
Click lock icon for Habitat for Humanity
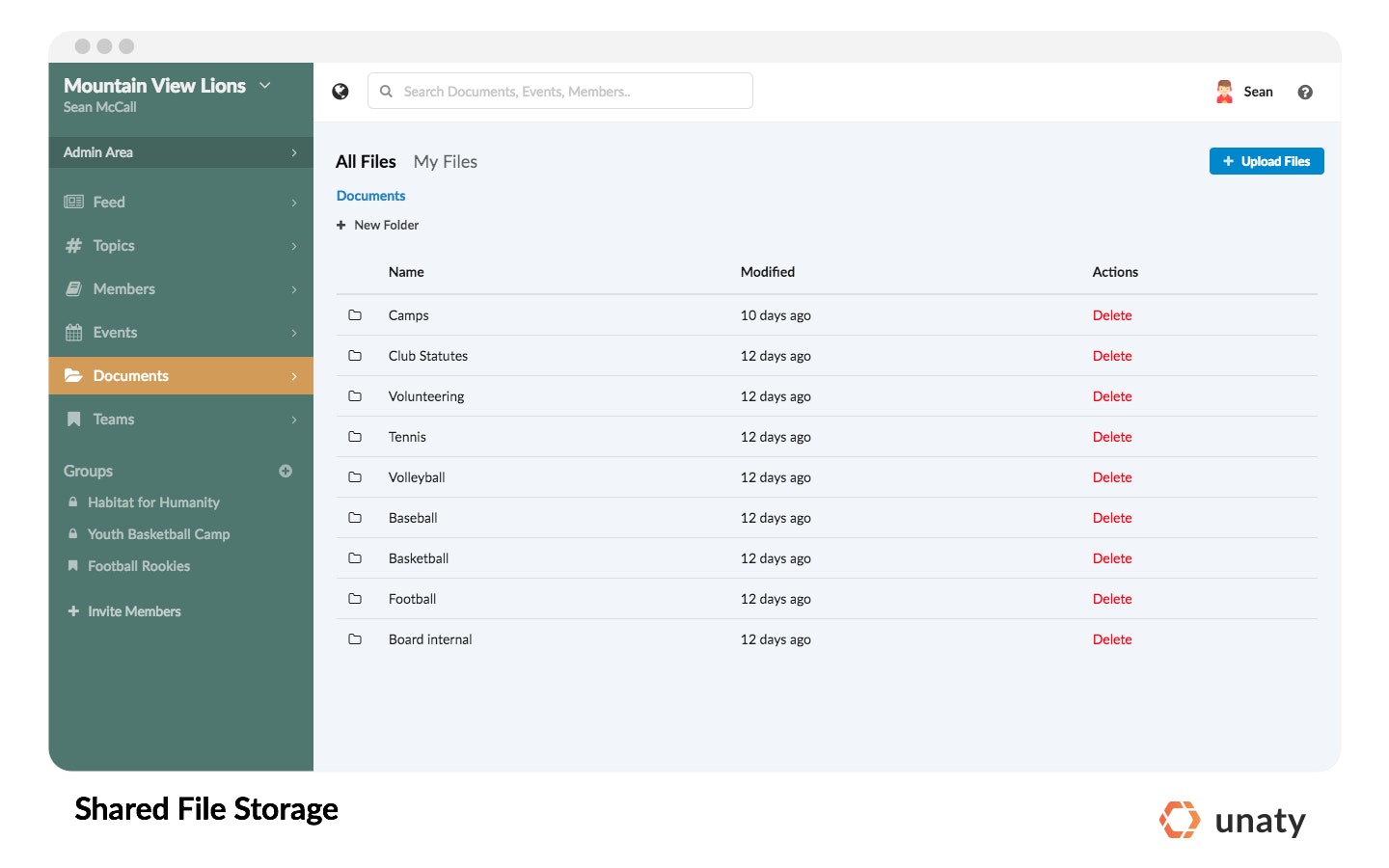[x=72, y=502]
